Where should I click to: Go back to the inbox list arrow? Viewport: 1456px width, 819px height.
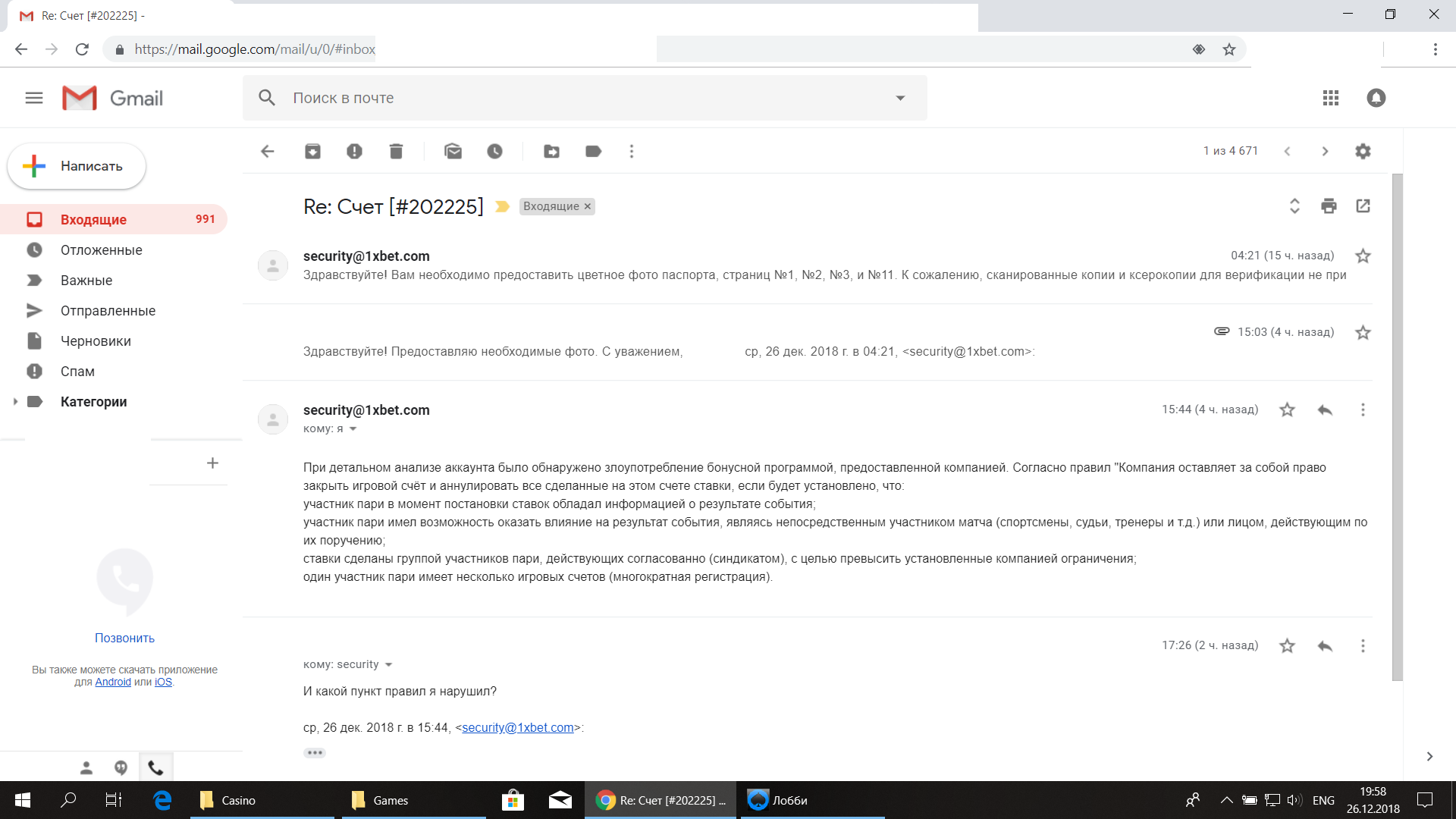(268, 151)
